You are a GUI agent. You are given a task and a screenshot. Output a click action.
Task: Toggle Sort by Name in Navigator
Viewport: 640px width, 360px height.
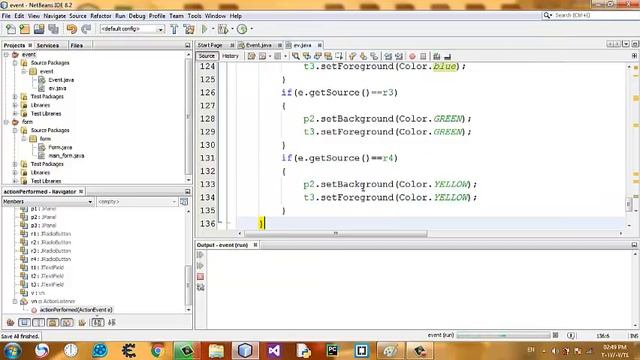(x=98, y=322)
